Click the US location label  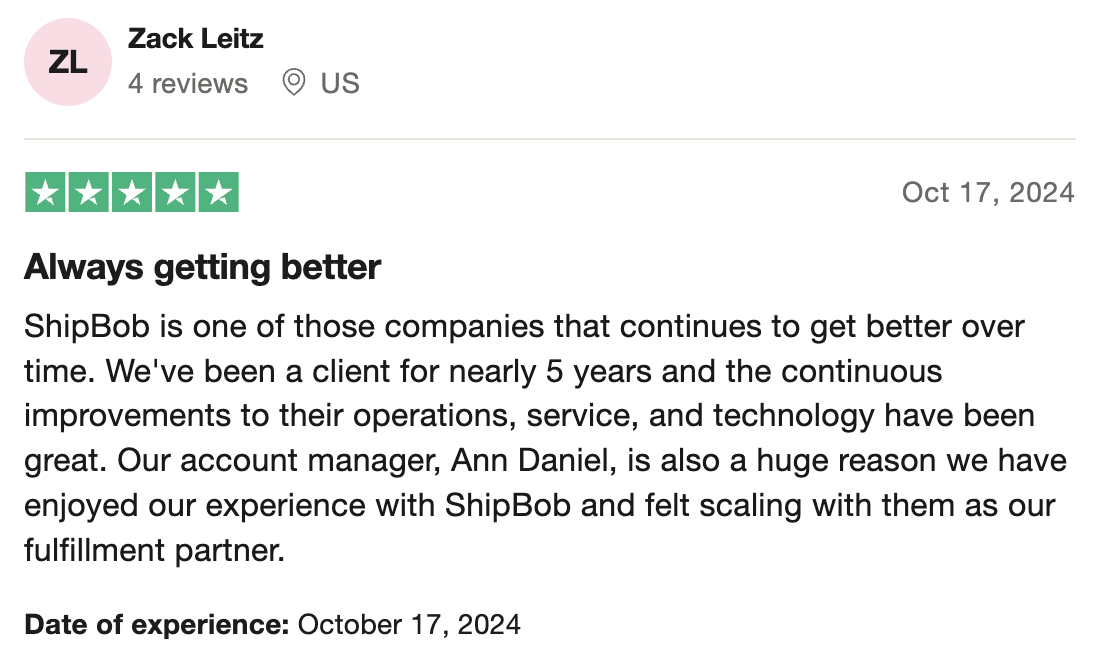[x=340, y=84]
